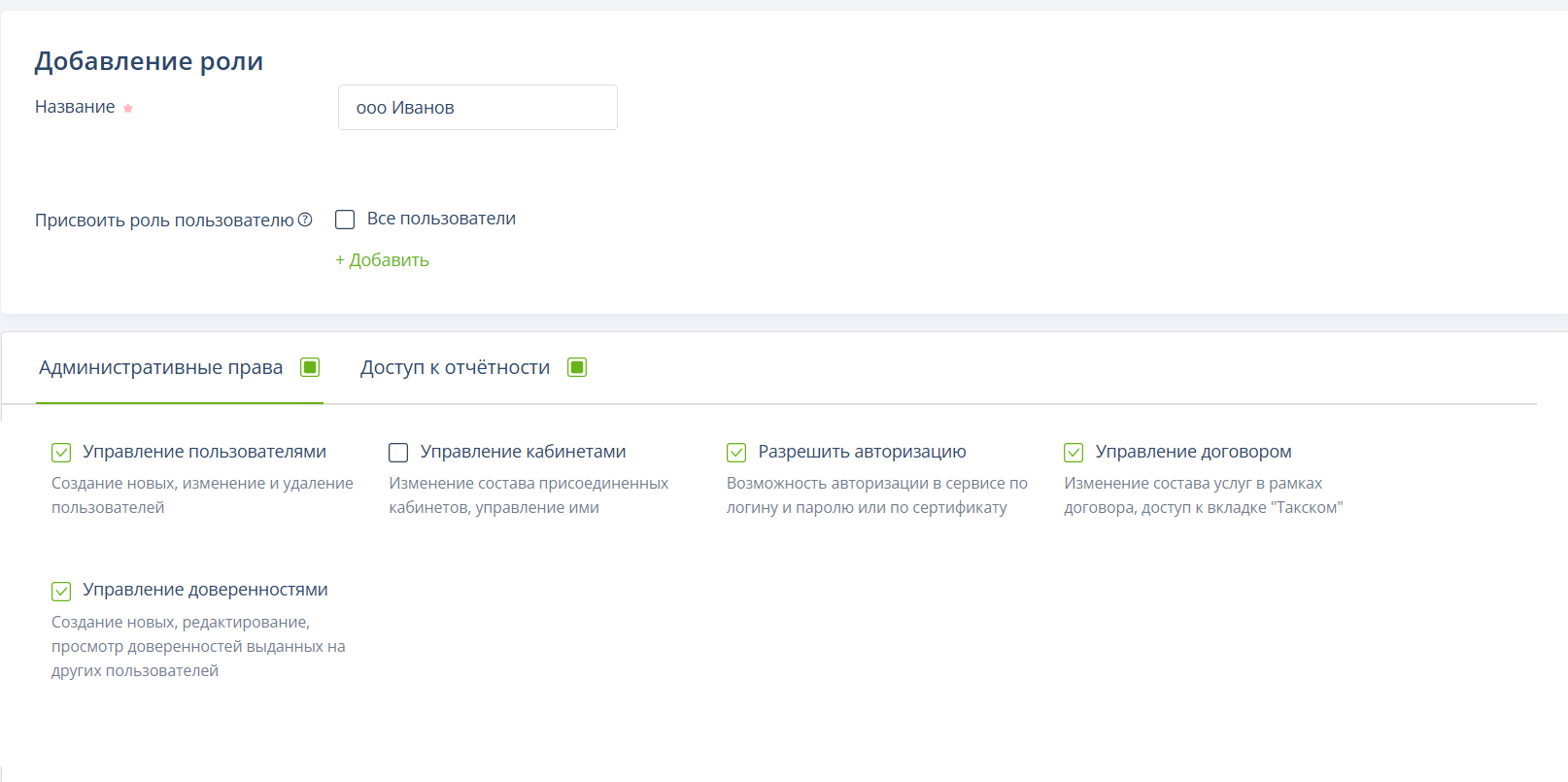Uncheck the Управление договором checkbox

point(1074,453)
